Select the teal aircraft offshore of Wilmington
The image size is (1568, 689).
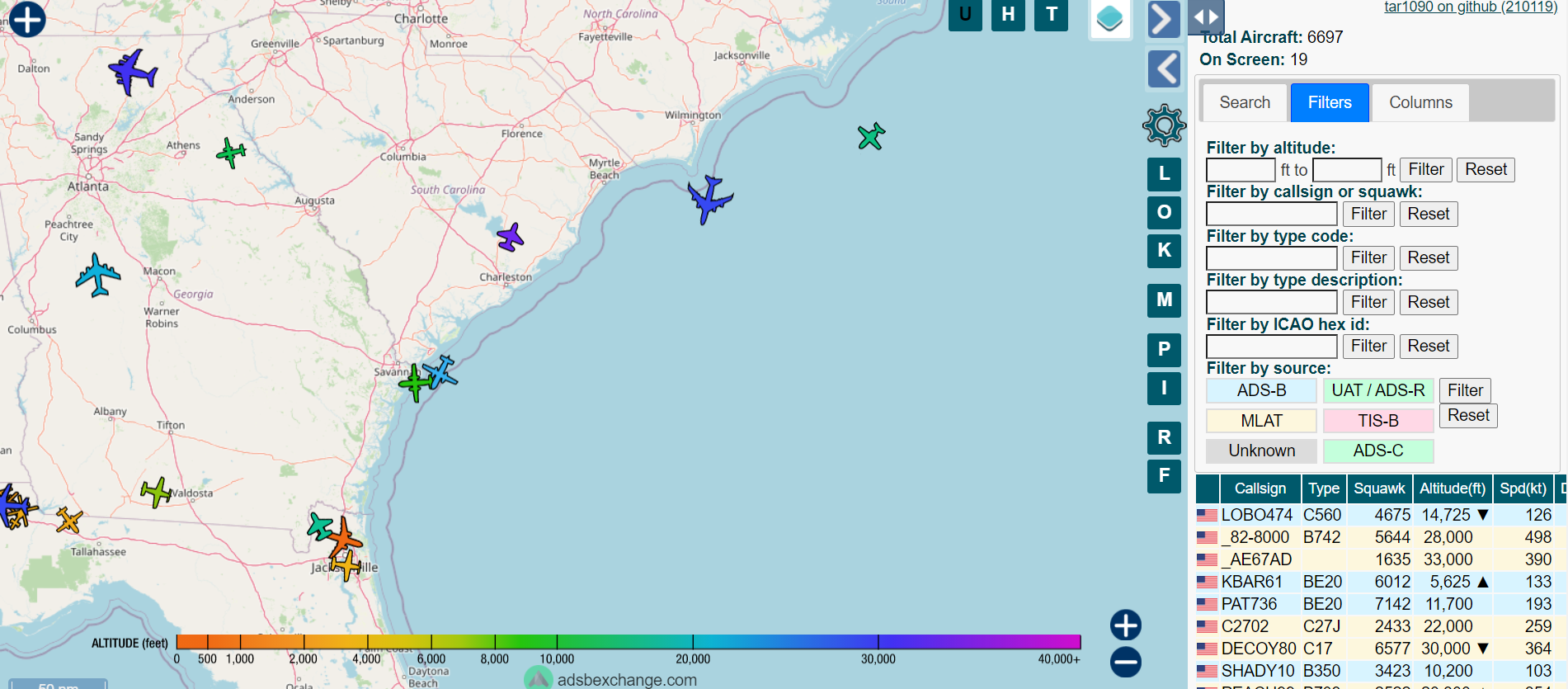pyautogui.click(x=871, y=136)
